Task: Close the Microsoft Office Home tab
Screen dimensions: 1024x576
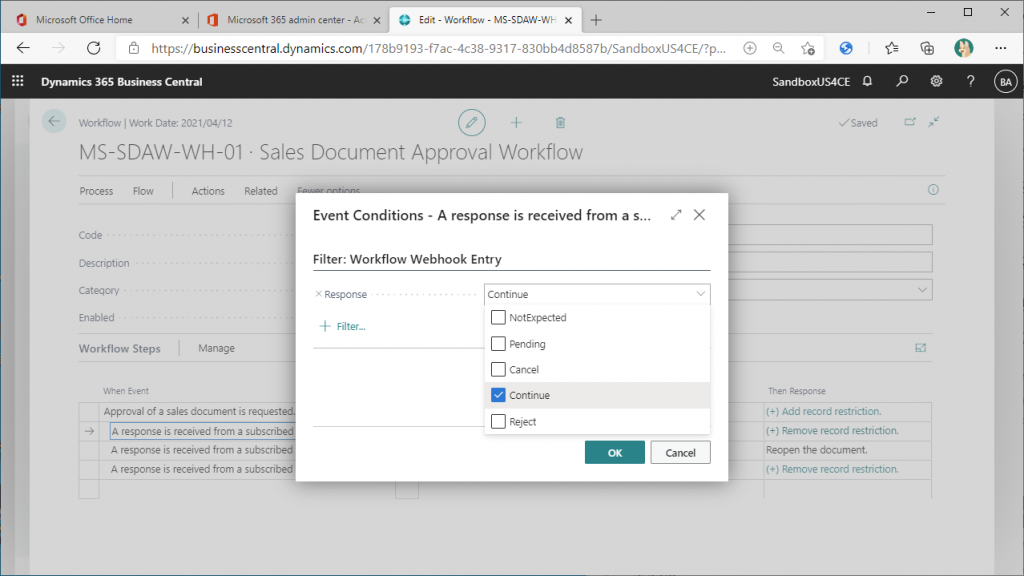Action: tap(185, 20)
